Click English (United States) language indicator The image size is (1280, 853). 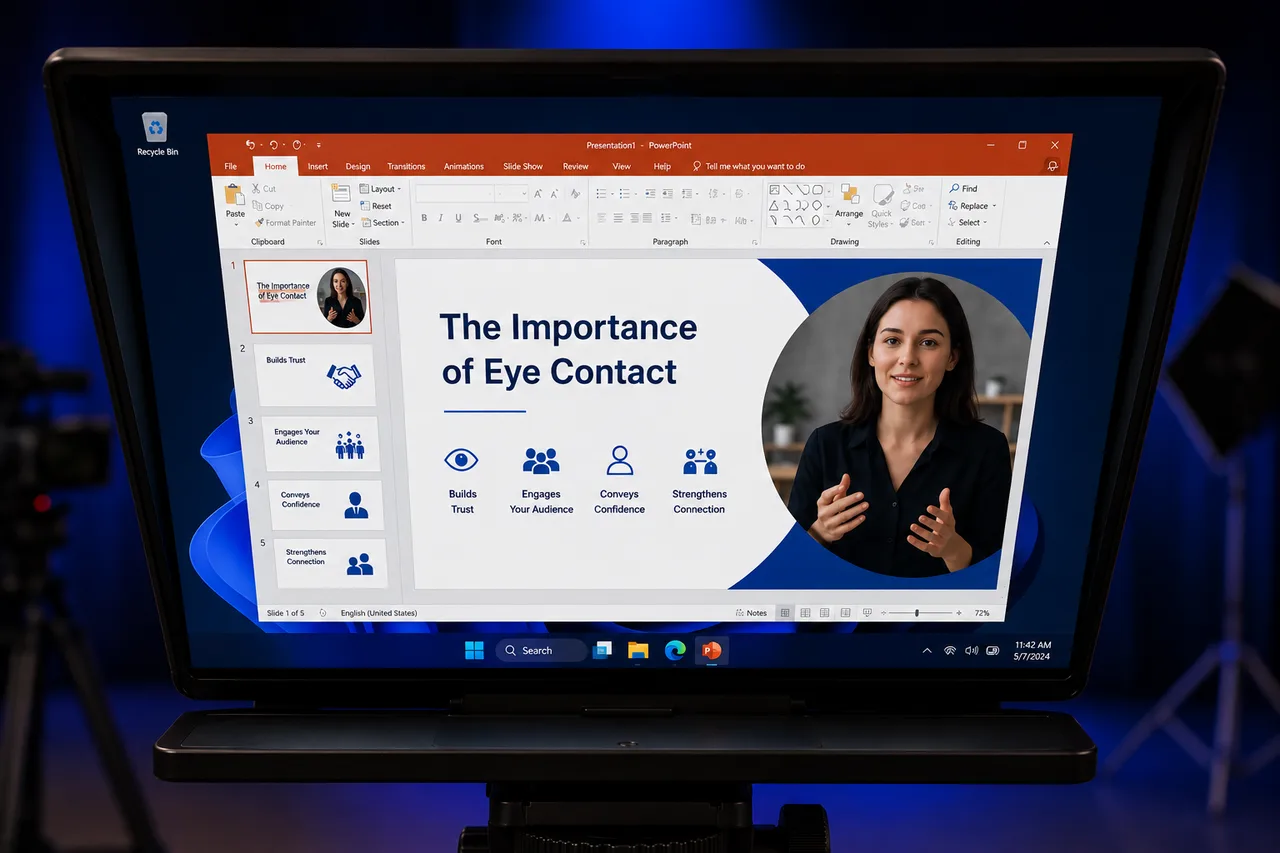(379, 613)
